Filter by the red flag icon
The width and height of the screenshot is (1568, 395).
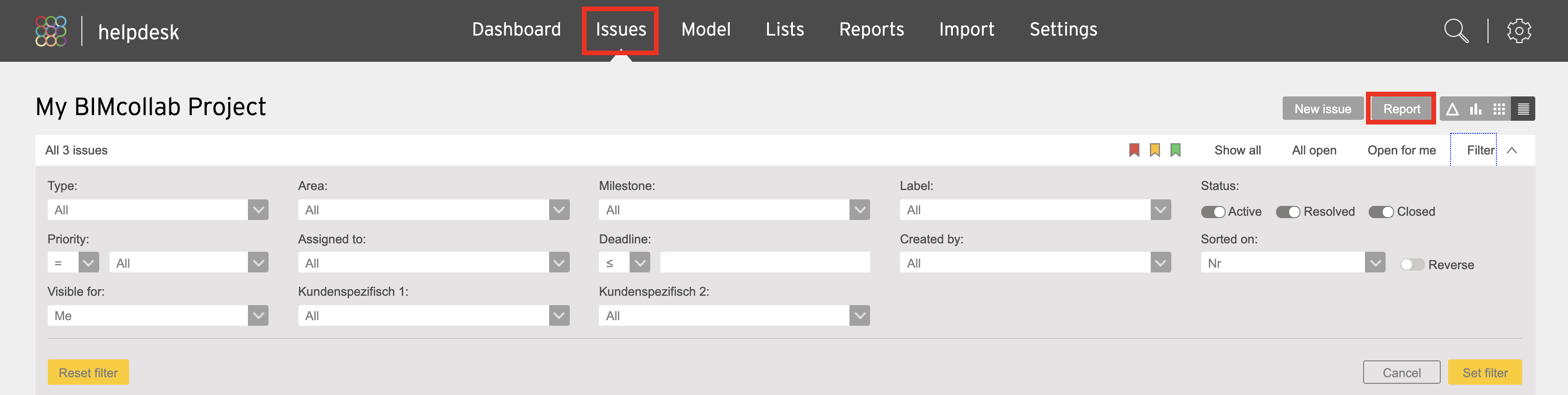1134,150
